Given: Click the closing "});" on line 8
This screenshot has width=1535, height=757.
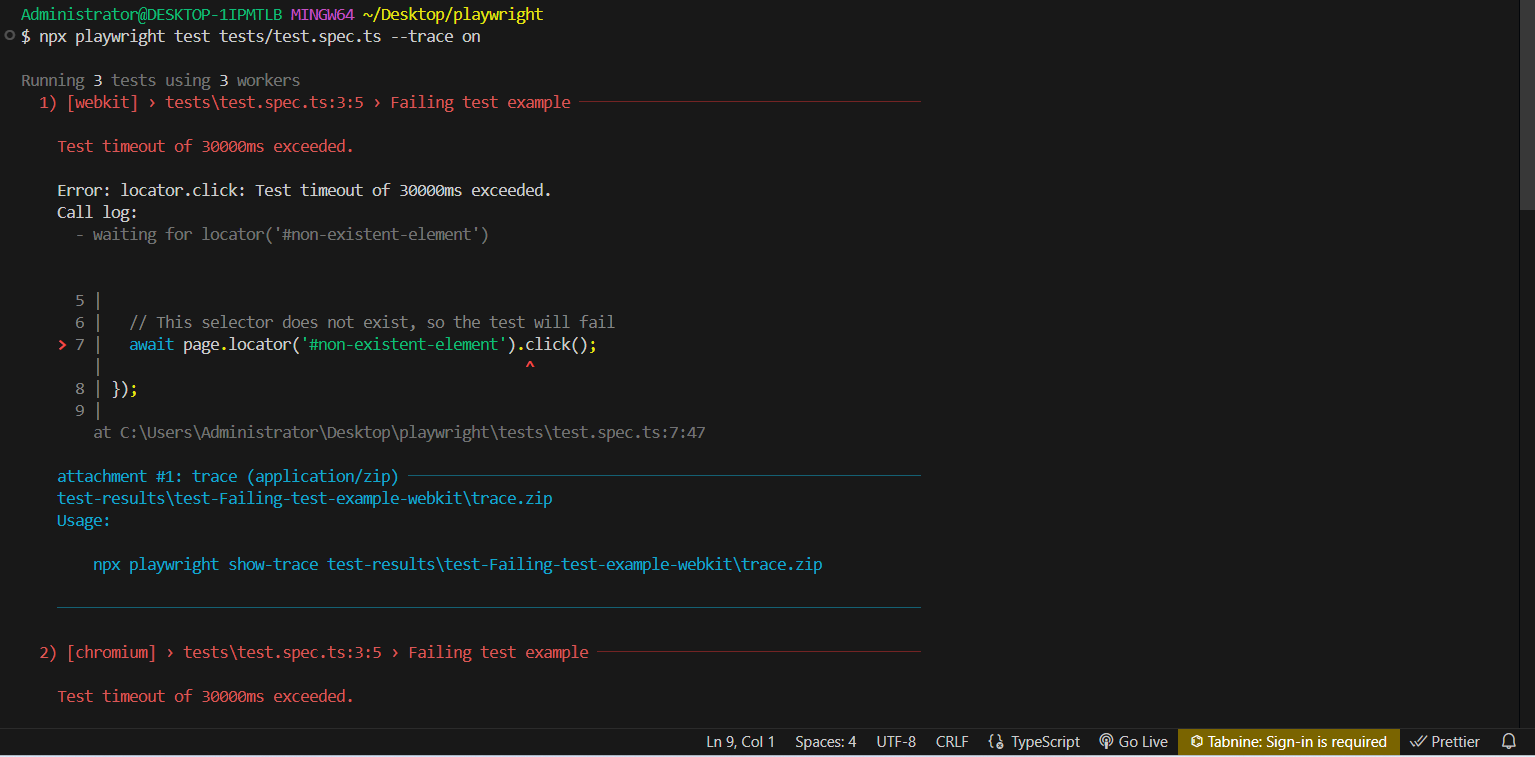Looking at the screenshot, I should pos(124,388).
